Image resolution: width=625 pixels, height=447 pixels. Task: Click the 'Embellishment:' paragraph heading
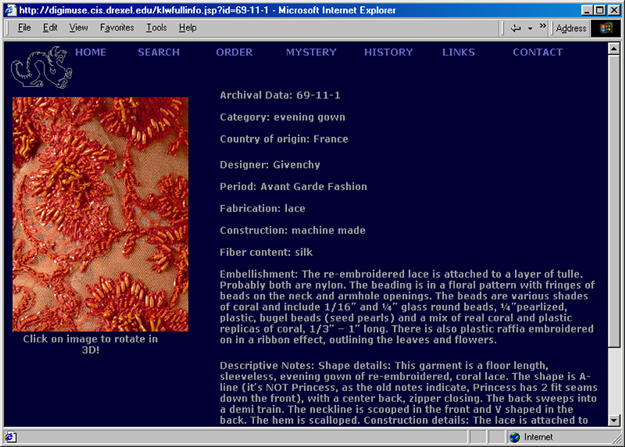pos(259,274)
